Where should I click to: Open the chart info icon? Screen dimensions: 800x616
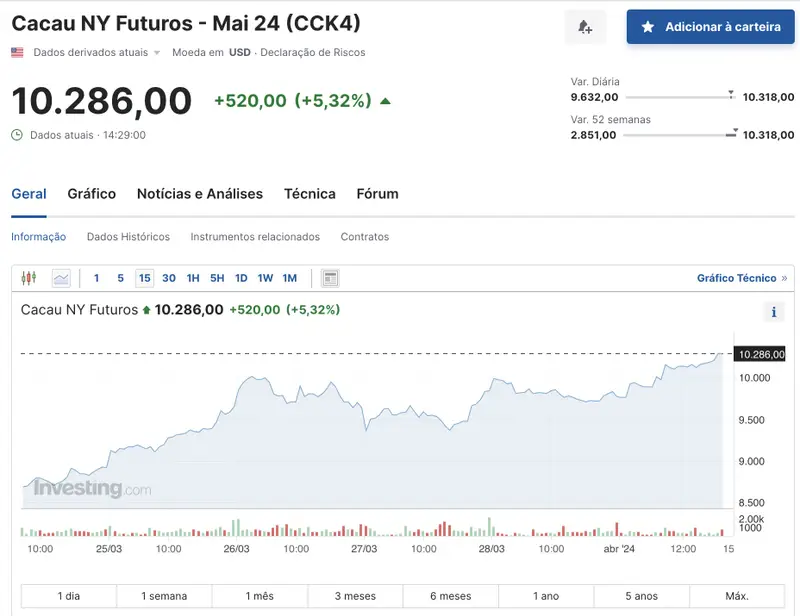[774, 312]
